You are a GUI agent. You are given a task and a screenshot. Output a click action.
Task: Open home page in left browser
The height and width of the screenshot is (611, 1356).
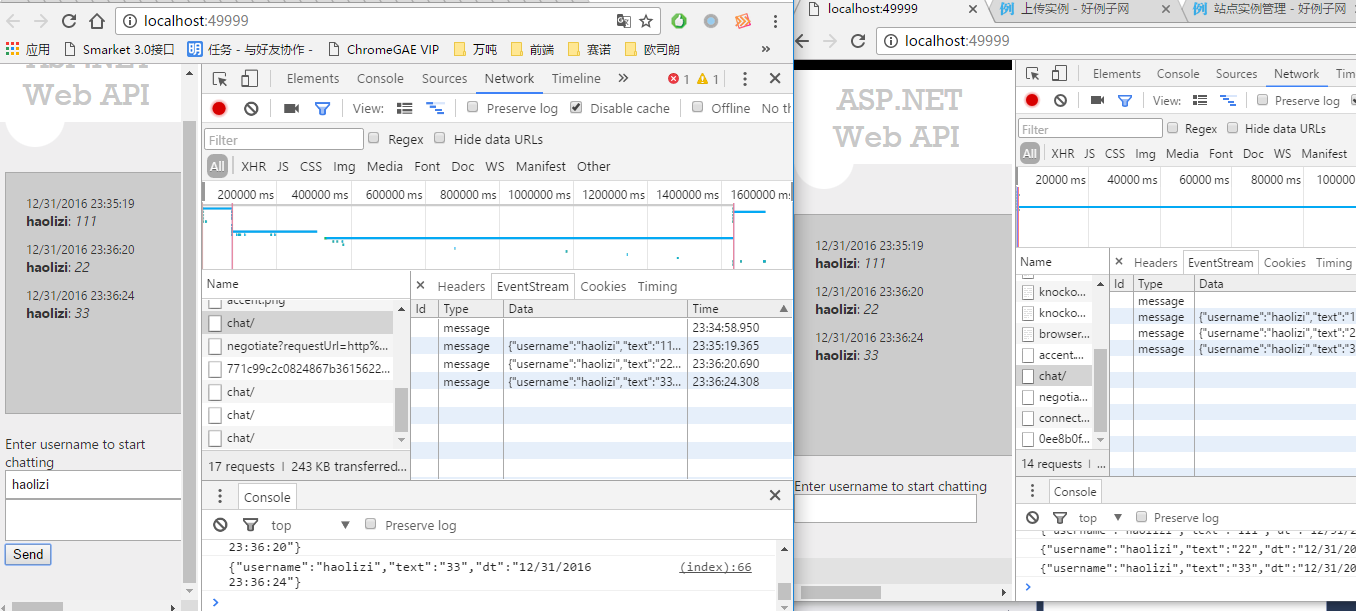[97, 21]
